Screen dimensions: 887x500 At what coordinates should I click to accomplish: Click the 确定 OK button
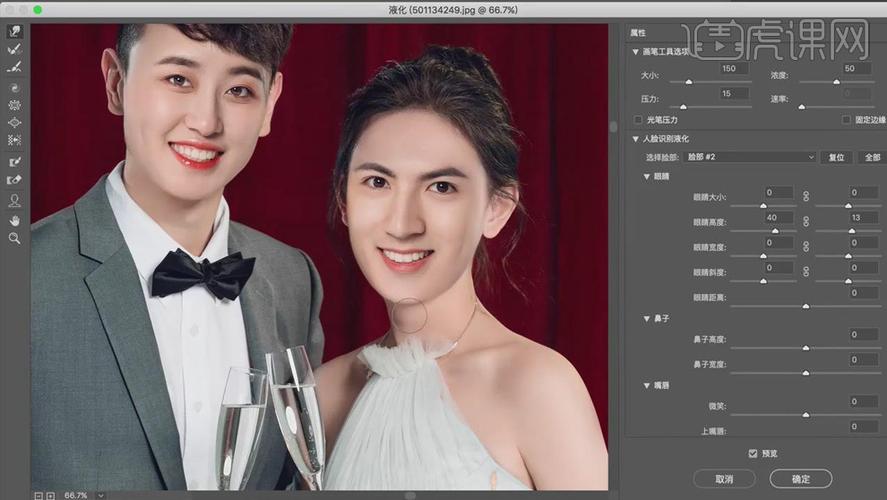801,479
